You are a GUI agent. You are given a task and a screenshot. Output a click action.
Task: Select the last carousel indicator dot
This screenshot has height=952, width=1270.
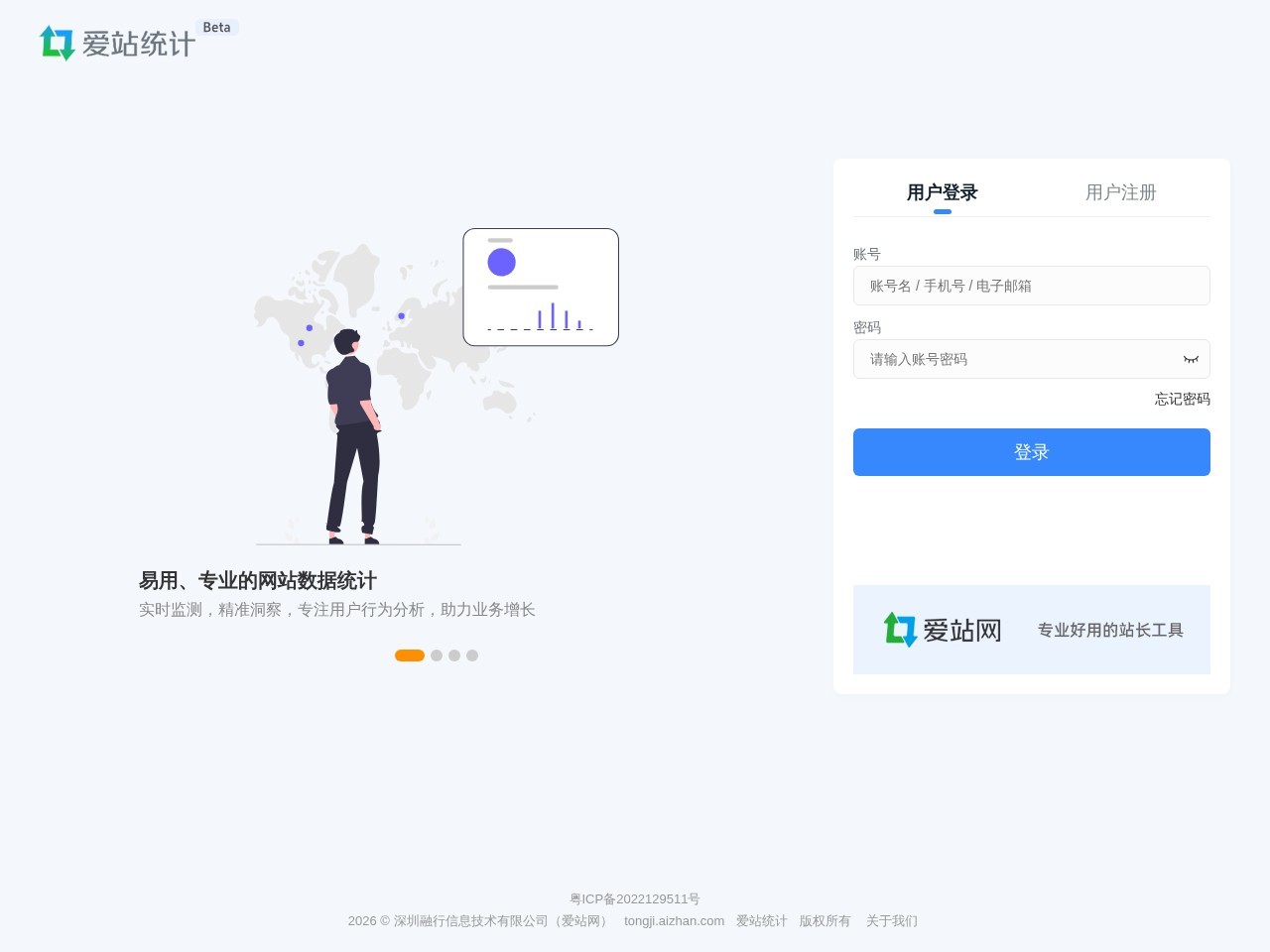(x=472, y=655)
